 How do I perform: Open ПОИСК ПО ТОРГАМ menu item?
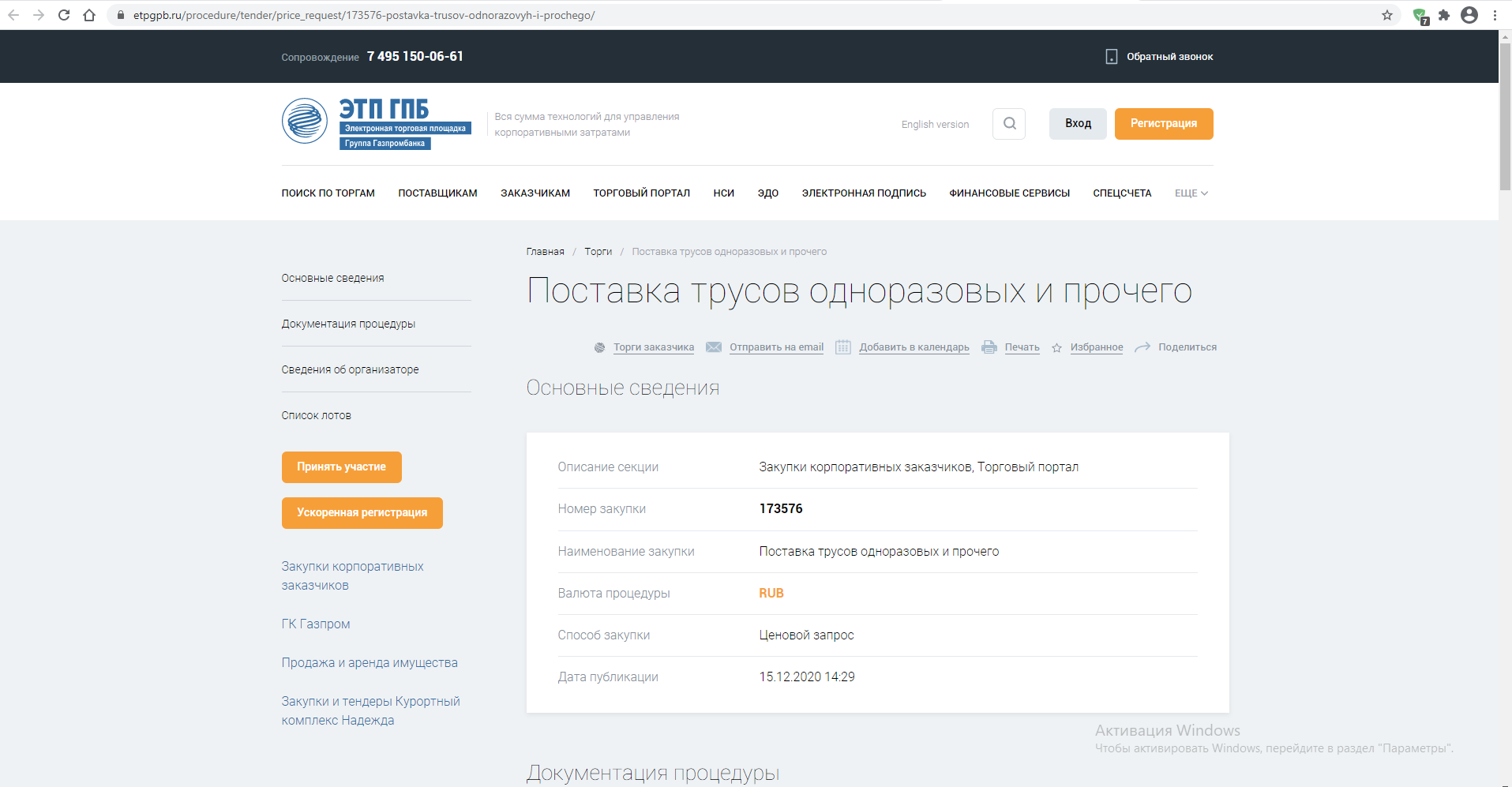coord(328,193)
